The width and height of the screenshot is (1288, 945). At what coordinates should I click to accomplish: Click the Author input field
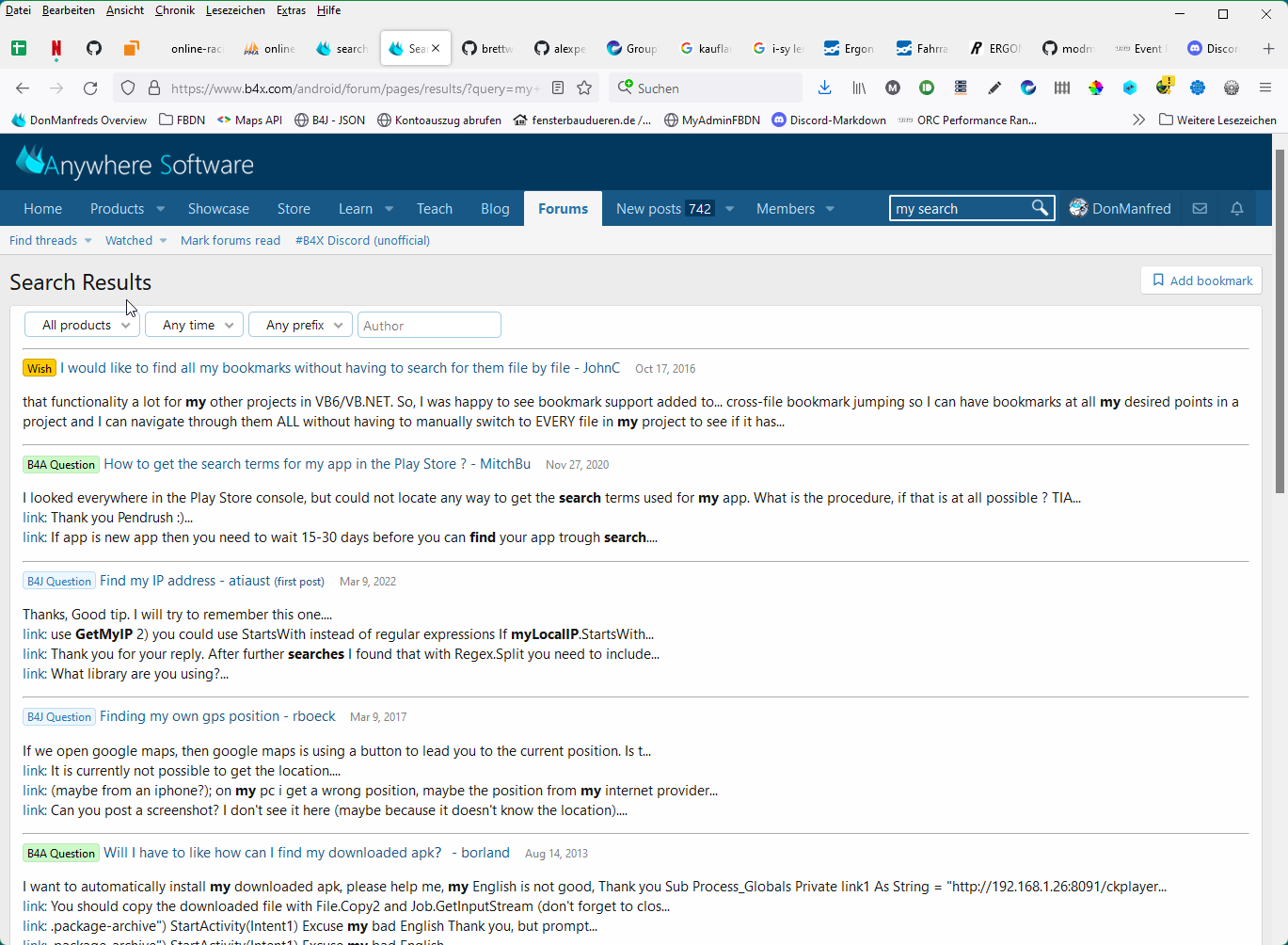[429, 324]
